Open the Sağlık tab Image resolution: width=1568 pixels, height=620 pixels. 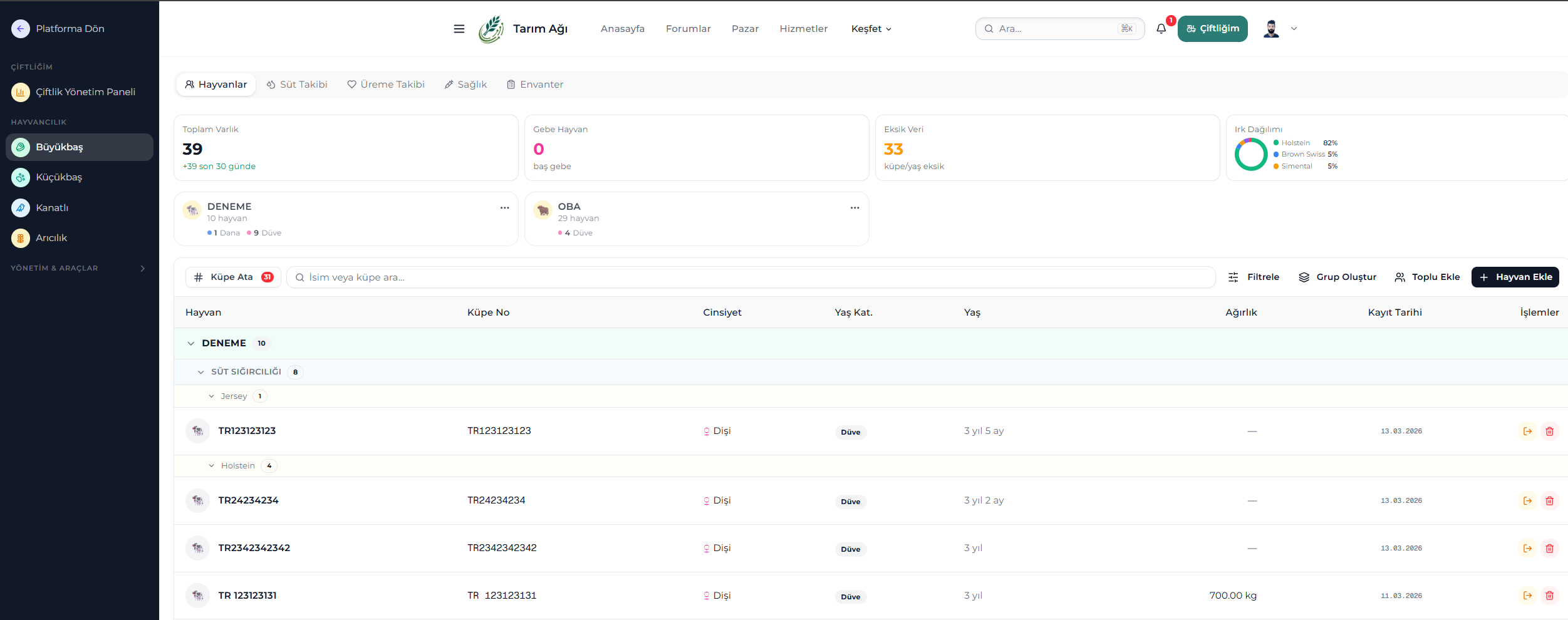pyautogui.click(x=465, y=85)
